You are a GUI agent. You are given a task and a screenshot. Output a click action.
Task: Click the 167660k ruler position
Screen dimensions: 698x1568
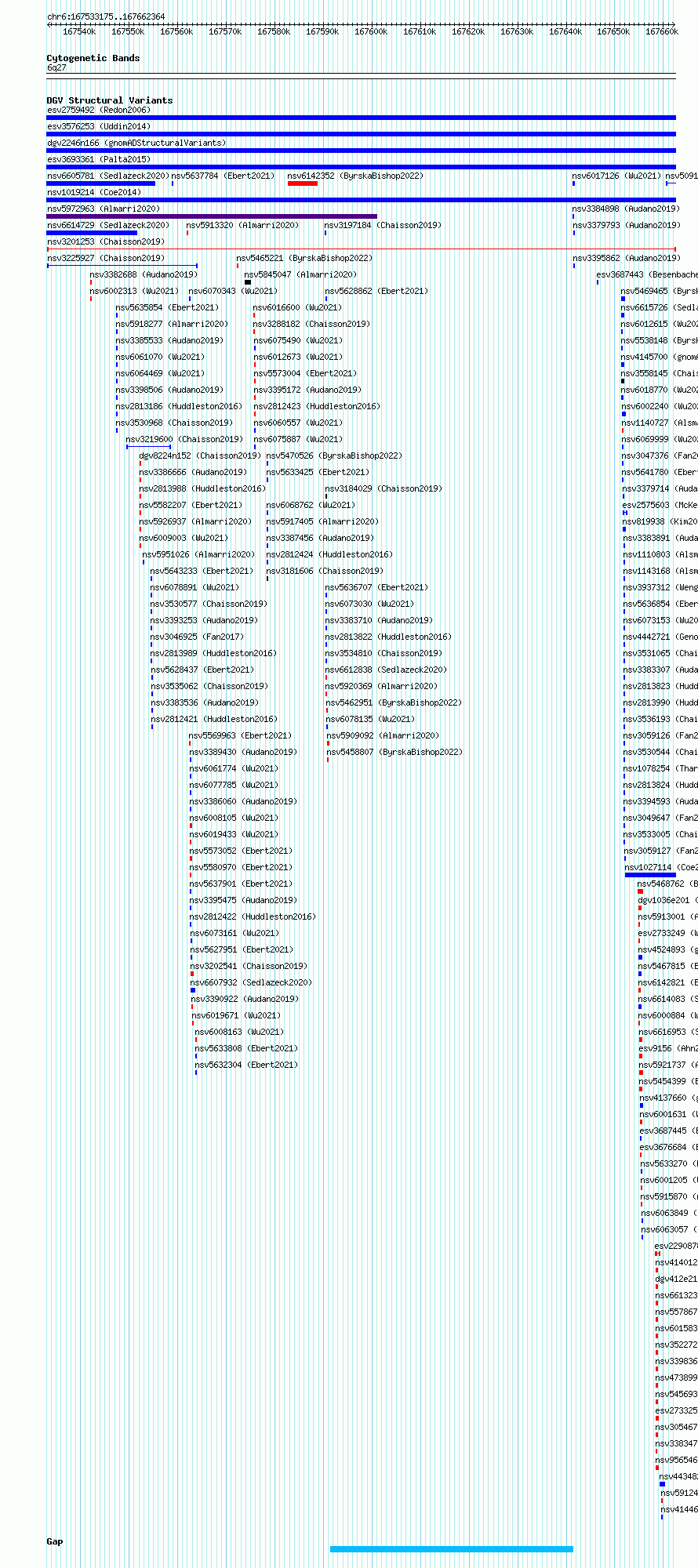tap(662, 31)
